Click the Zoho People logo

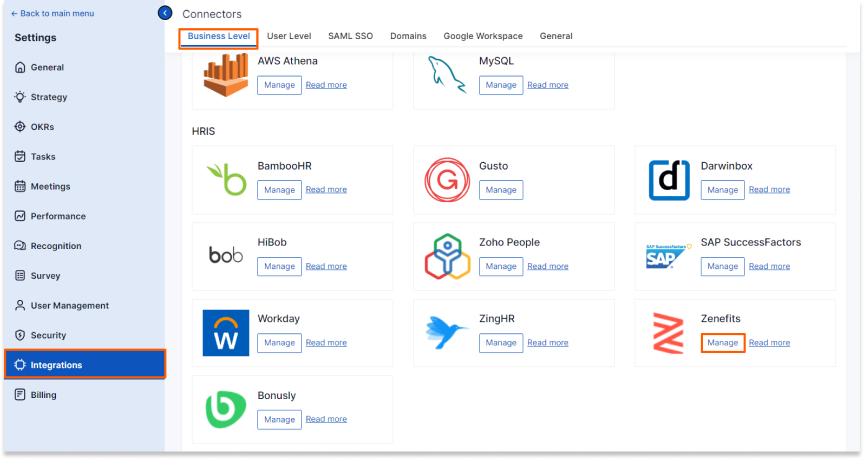[x=447, y=256]
